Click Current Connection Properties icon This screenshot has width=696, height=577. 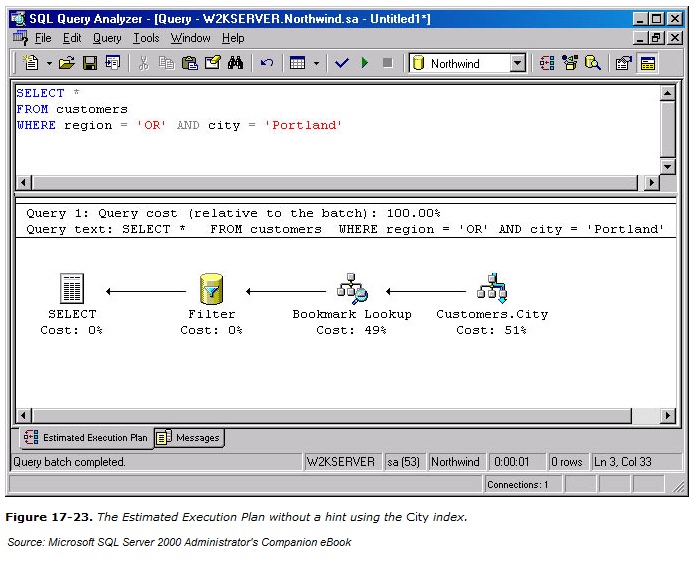pos(624,63)
